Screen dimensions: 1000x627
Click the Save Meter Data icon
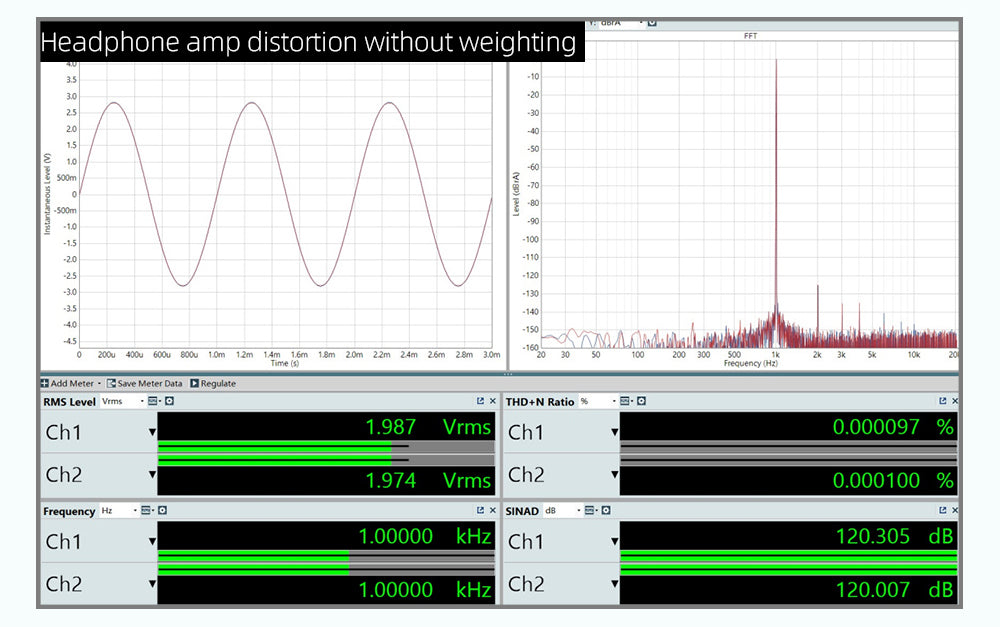[112, 384]
